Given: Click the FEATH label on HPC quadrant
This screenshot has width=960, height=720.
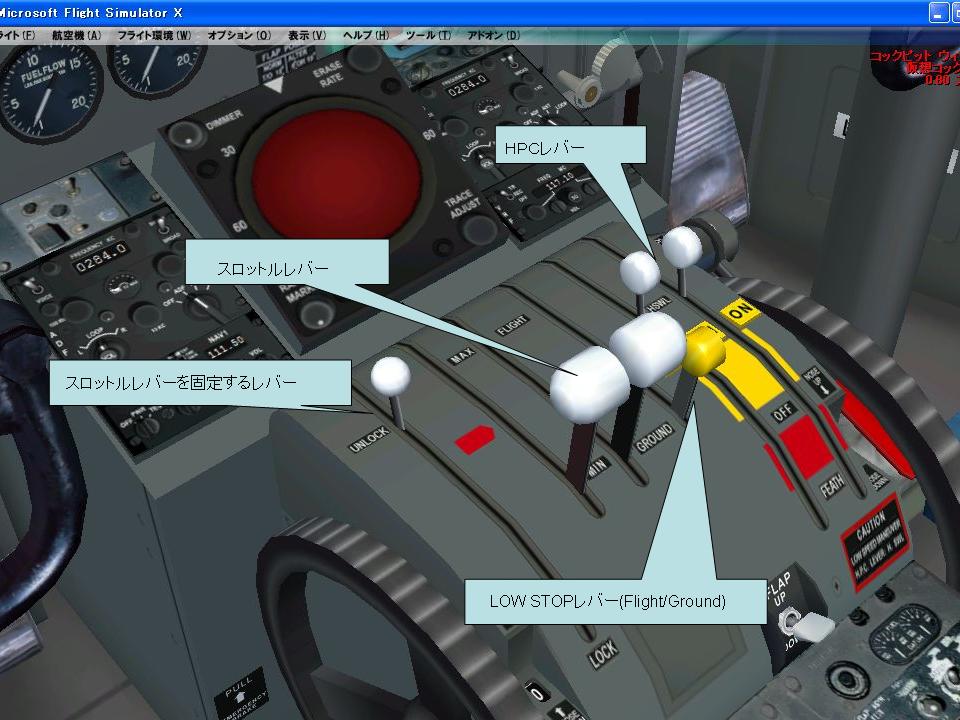Looking at the screenshot, I should click(833, 486).
